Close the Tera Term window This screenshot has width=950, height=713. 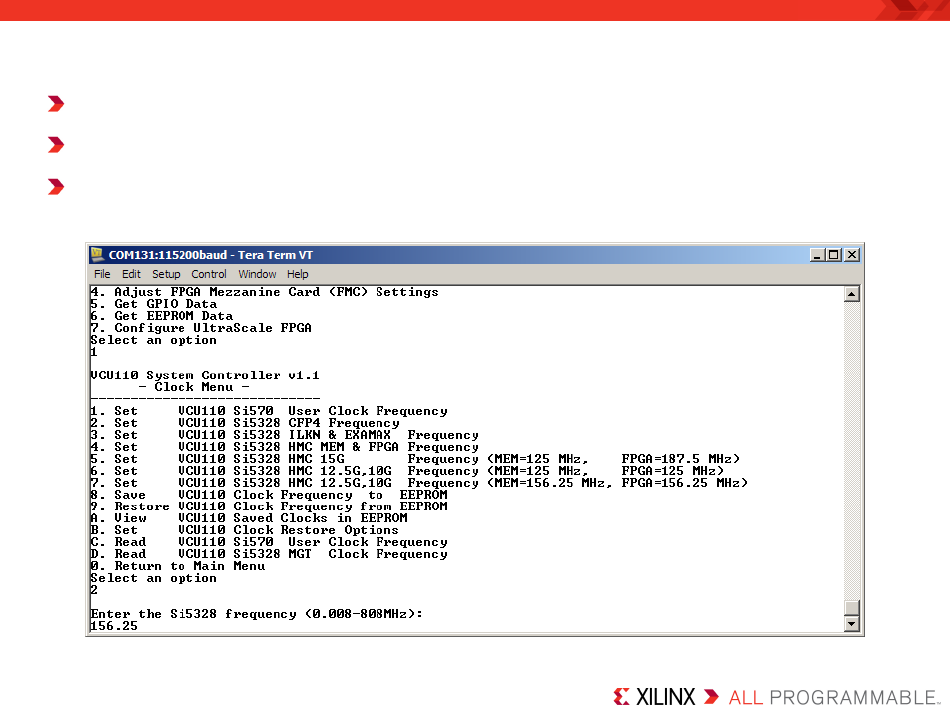(851, 255)
